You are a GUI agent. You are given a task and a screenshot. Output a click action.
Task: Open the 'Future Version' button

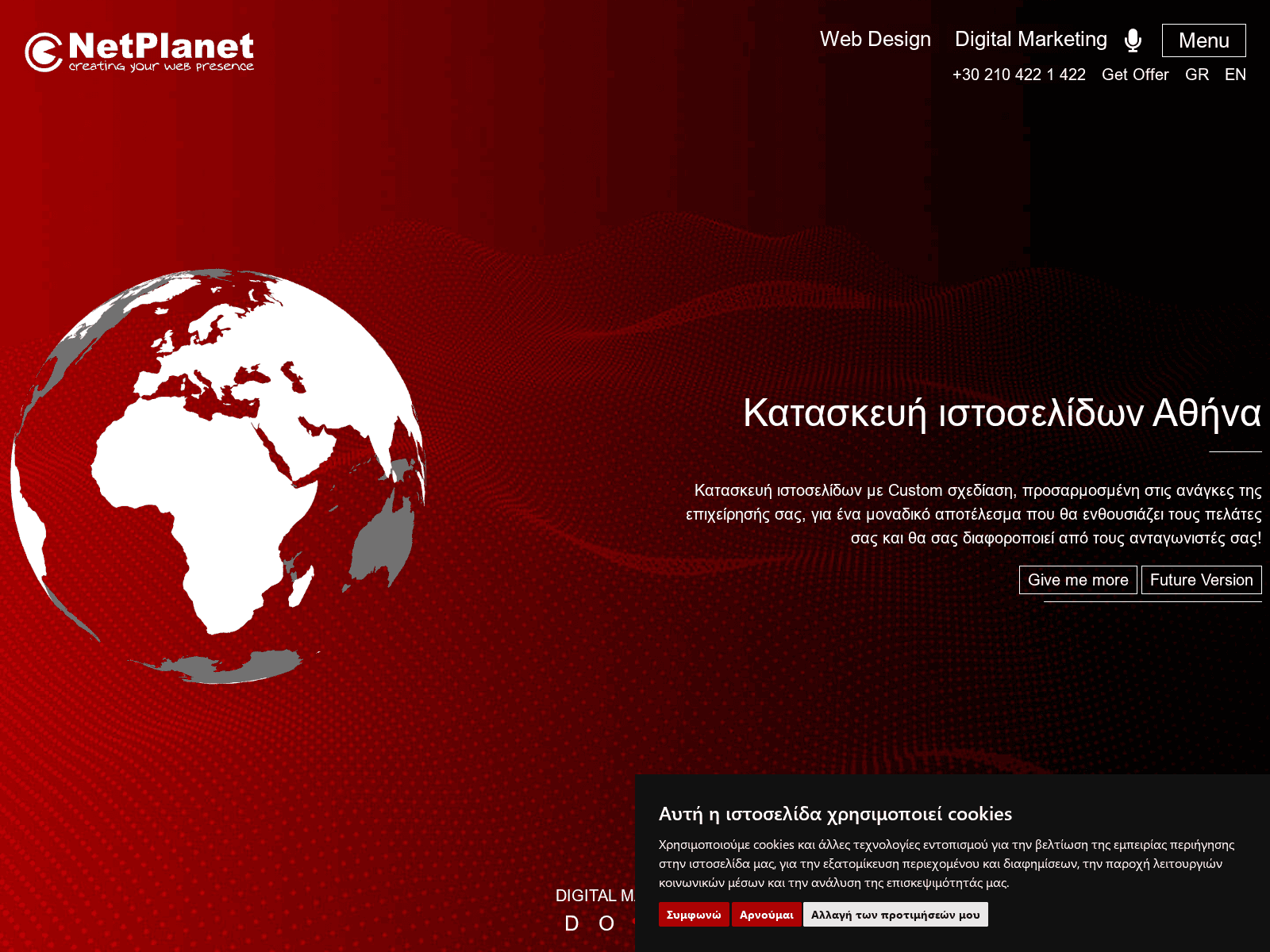(x=1201, y=580)
